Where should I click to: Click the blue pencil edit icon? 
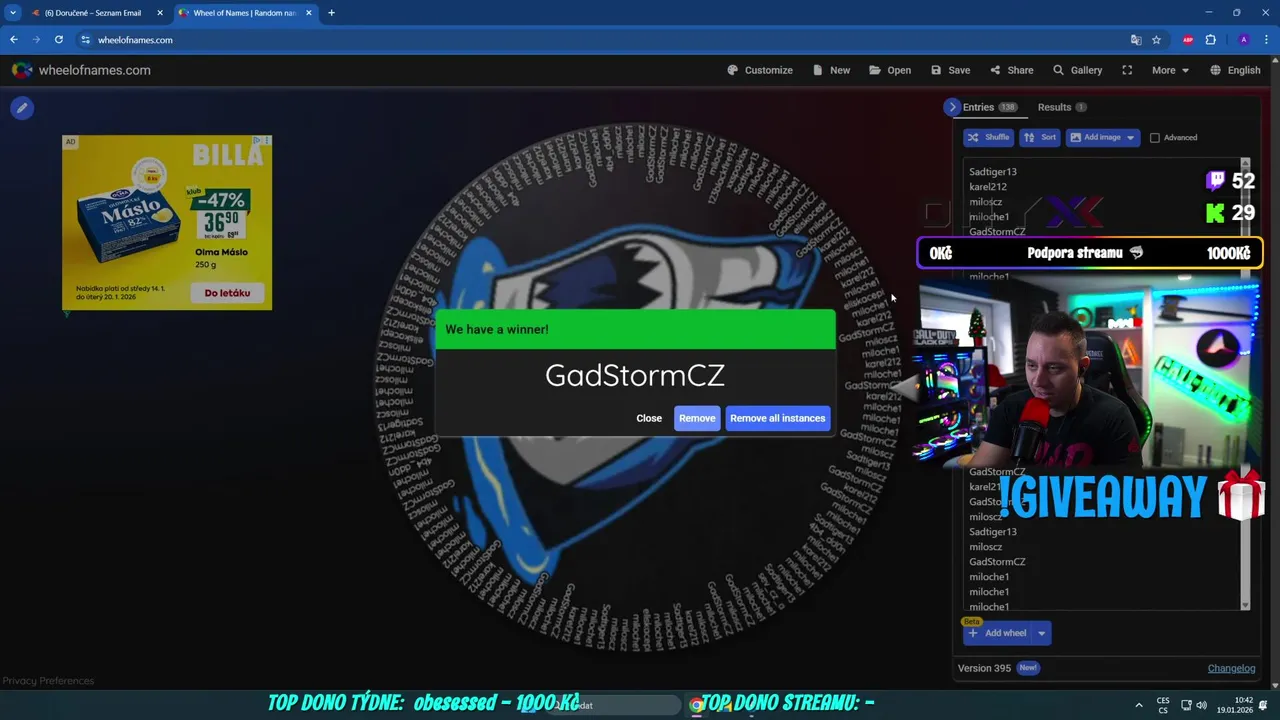22,108
